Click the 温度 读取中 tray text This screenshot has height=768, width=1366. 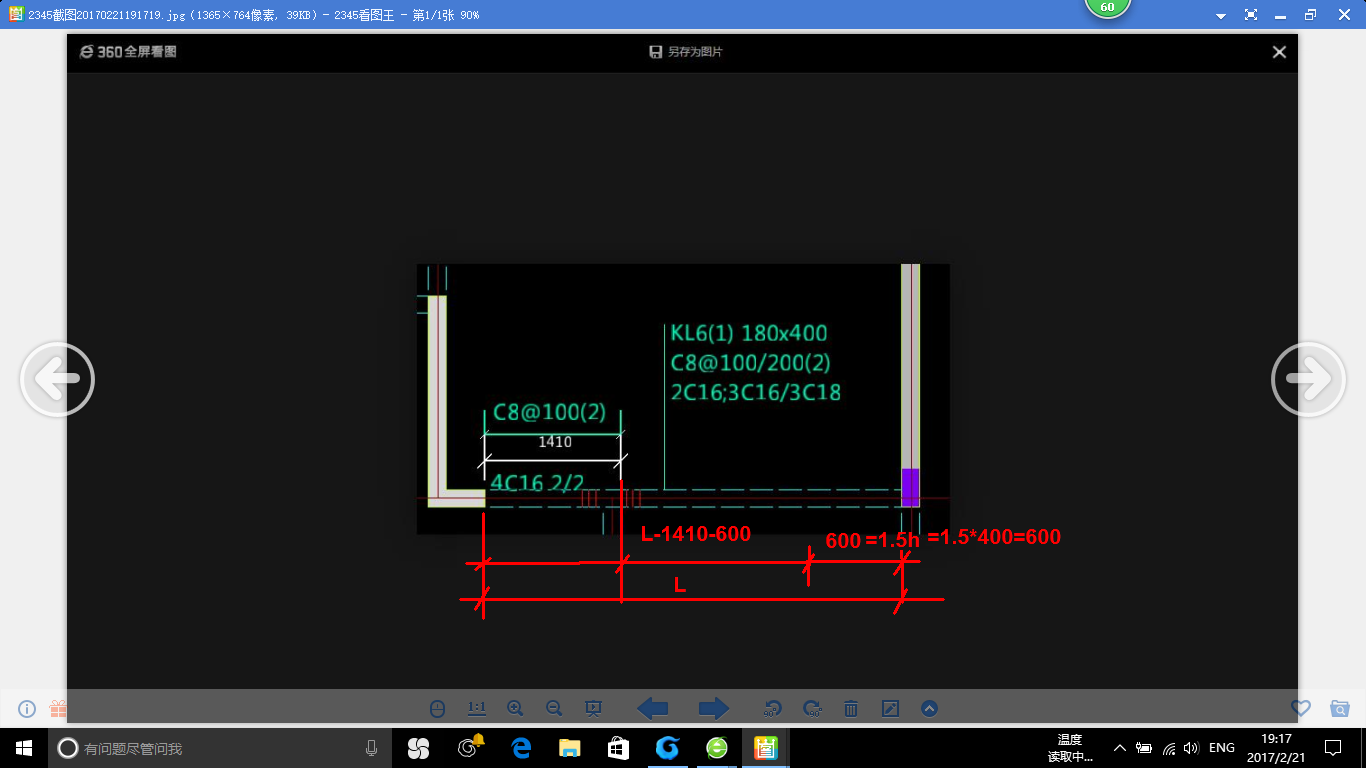click(x=1069, y=748)
